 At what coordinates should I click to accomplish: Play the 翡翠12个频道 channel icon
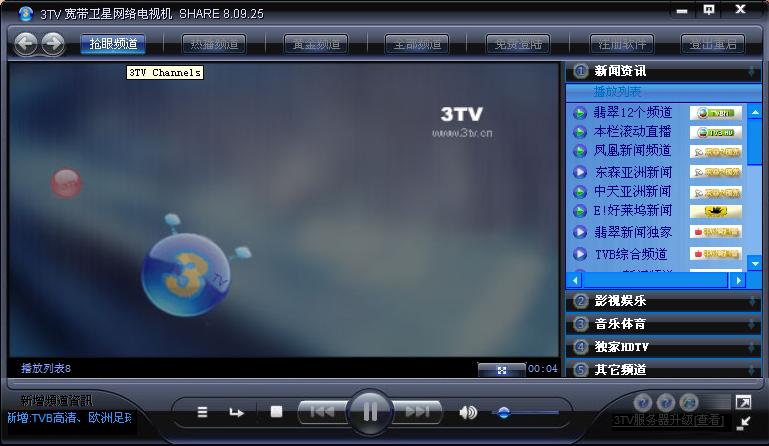[x=580, y=113]
